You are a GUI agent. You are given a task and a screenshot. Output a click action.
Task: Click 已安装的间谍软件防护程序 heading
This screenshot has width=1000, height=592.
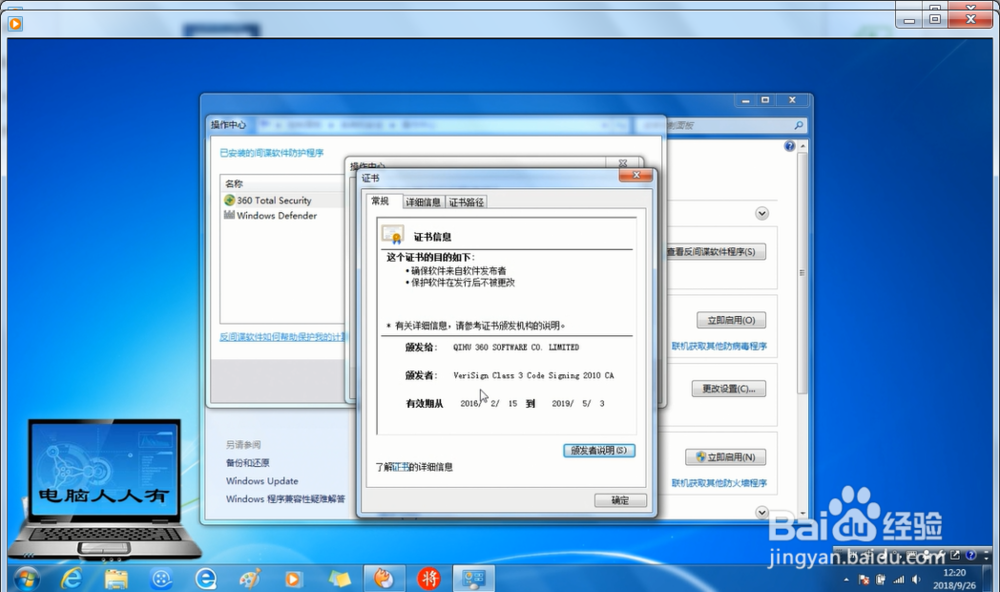(x=272, y=152)
